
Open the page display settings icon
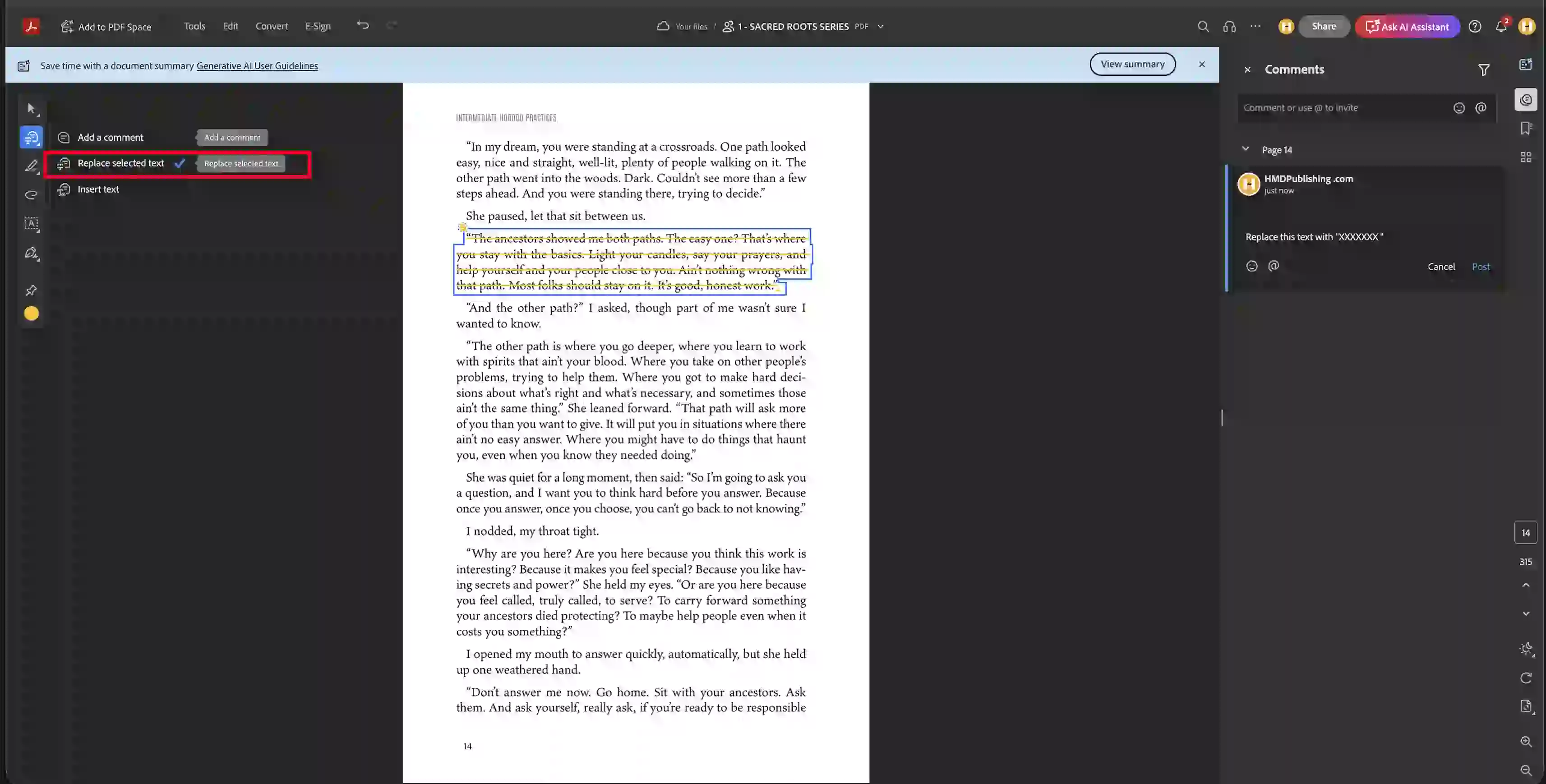click(x=1526, y=706)
